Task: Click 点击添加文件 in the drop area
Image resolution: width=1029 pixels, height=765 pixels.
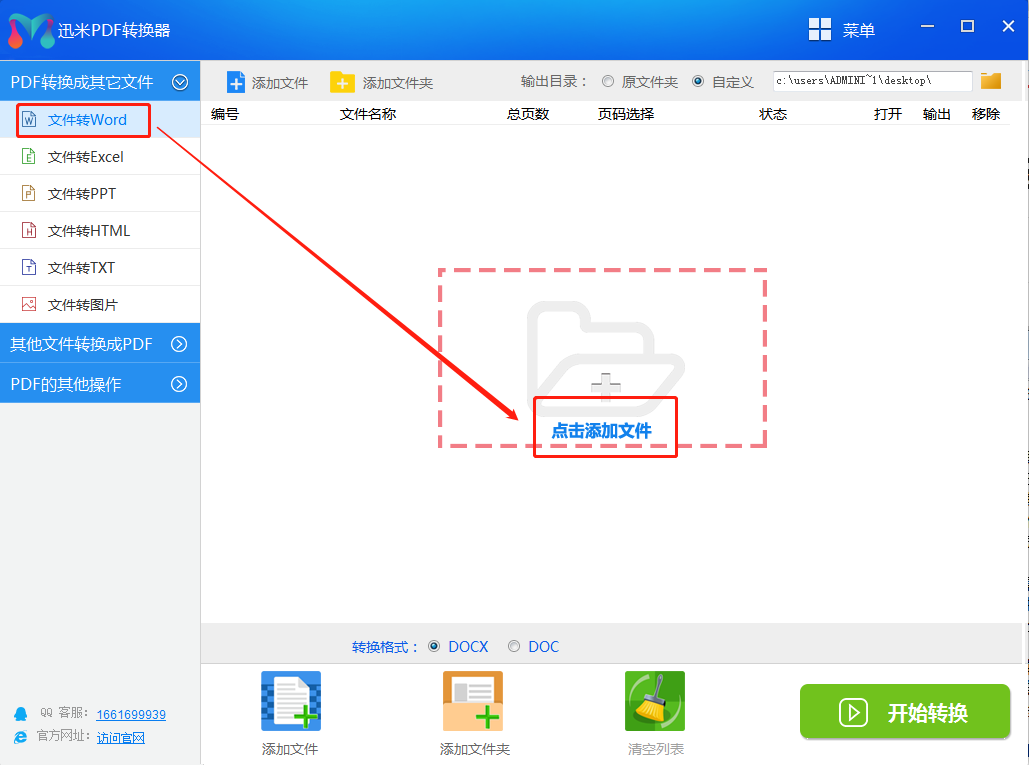Action: pos(604,432)
